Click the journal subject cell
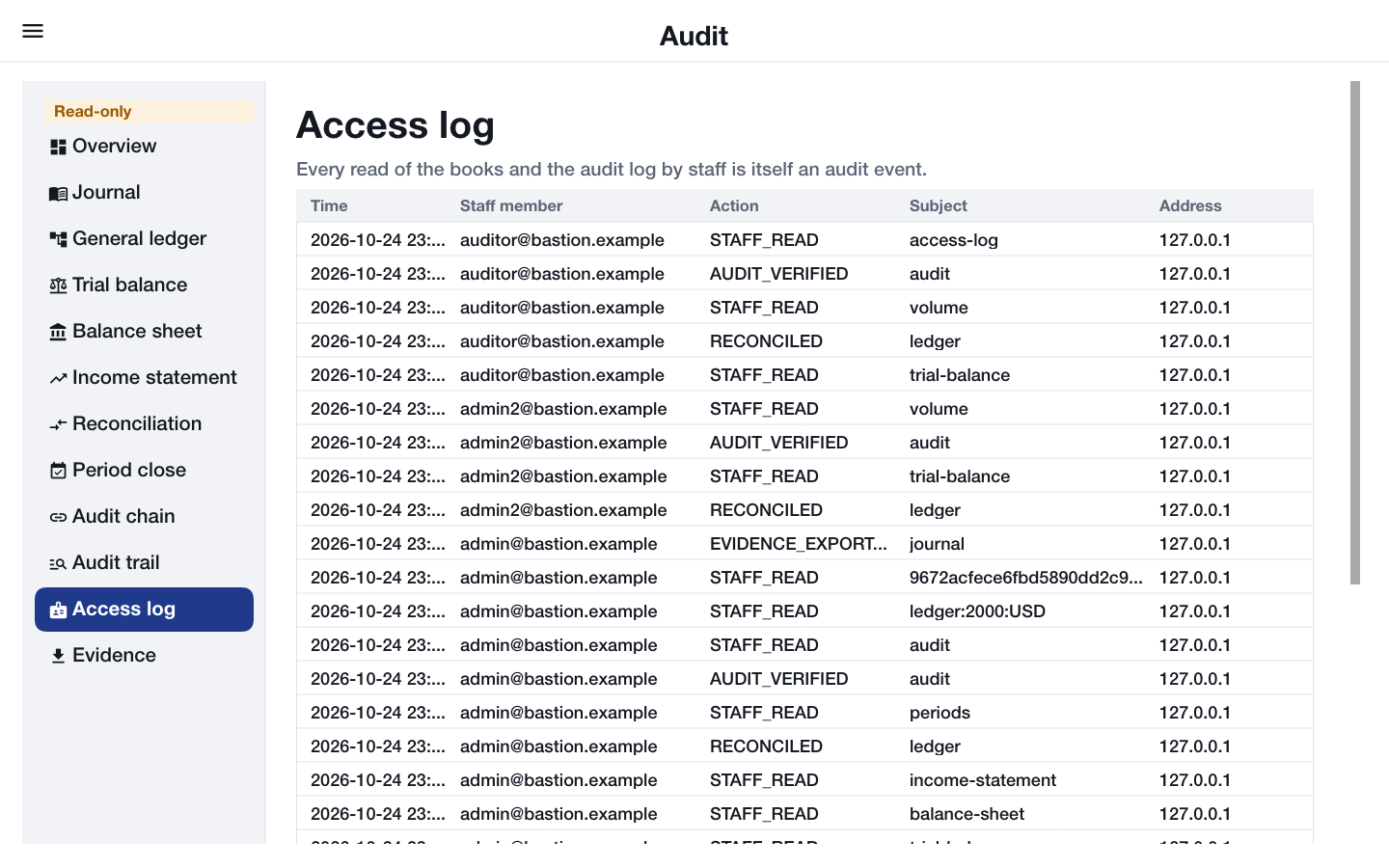 pos(937,544)
